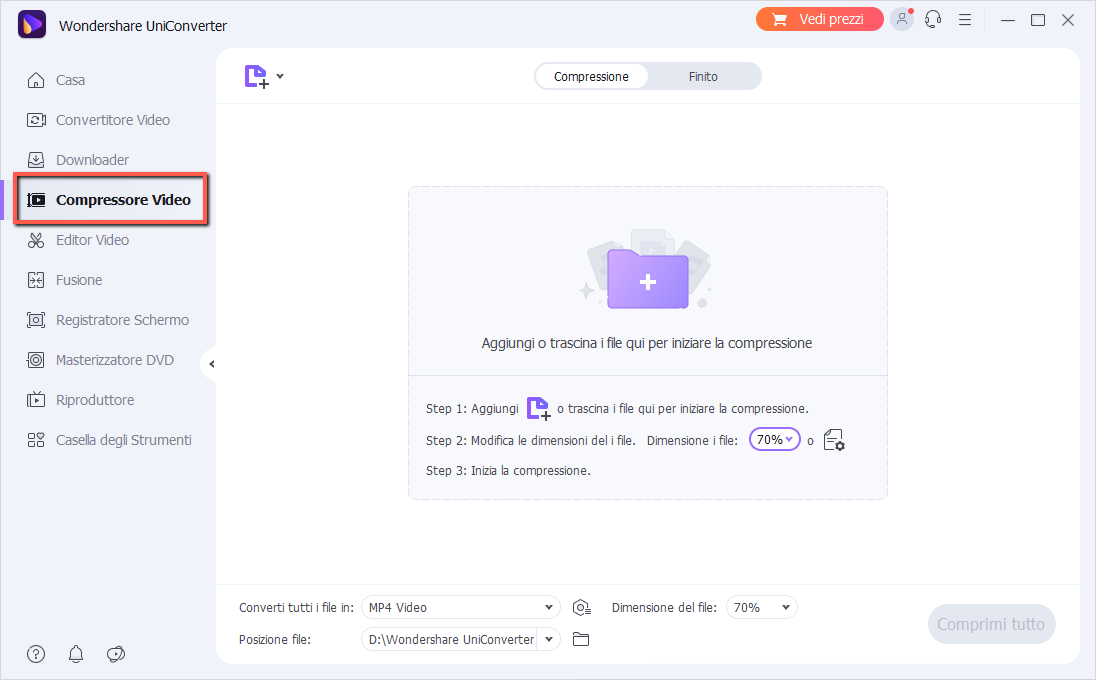
Task: Click the notification bell icon
Action: (76, 654)
